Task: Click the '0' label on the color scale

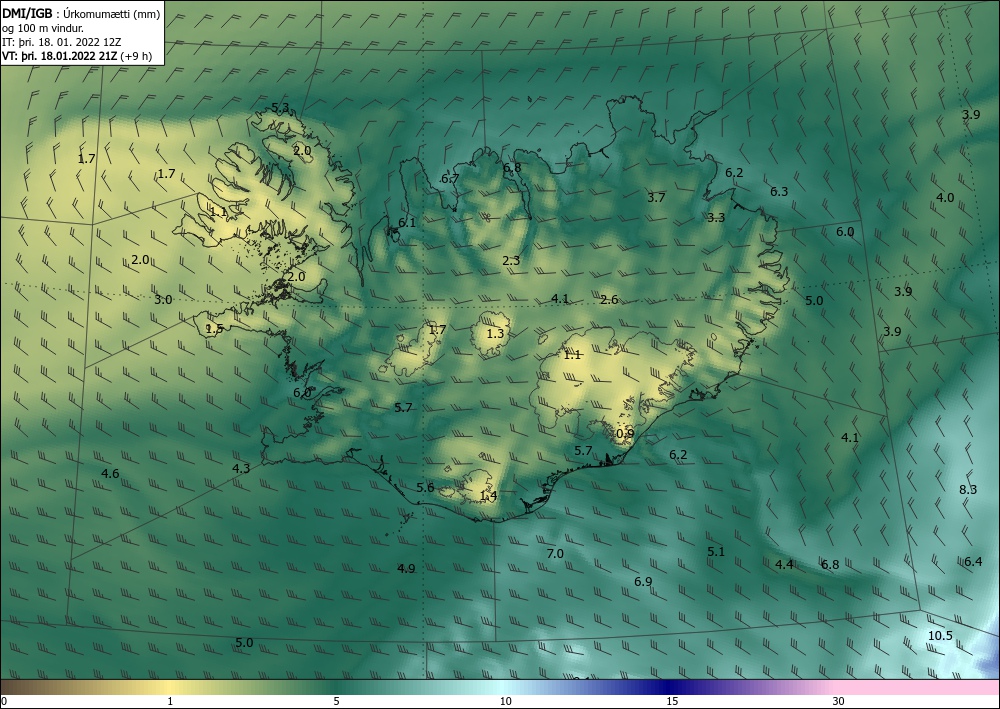Action: click(4, 701)
